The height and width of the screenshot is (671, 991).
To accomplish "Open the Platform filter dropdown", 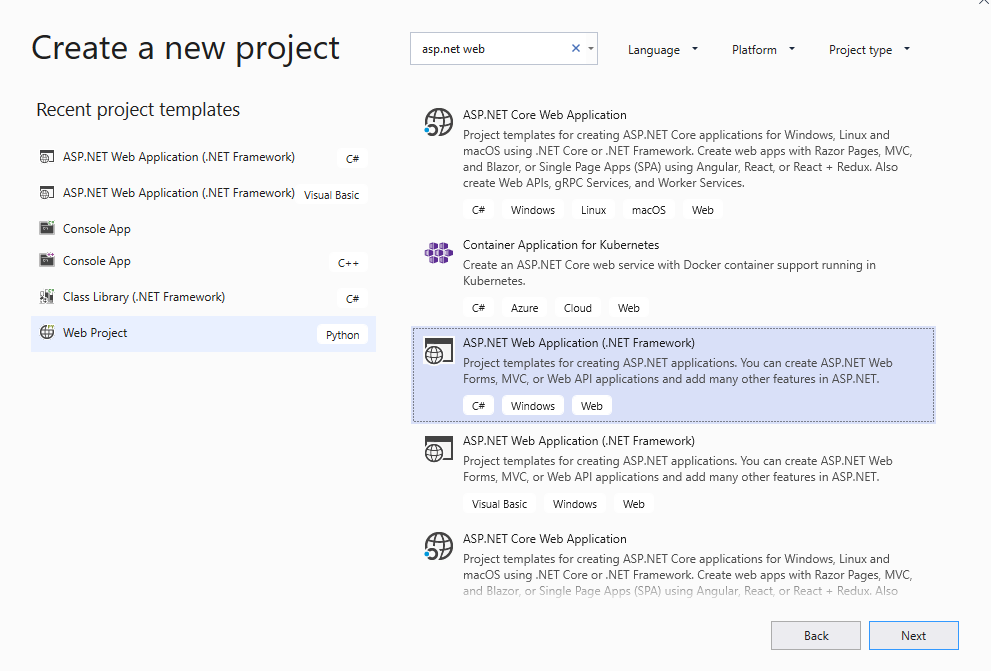I will pos(763,50).
